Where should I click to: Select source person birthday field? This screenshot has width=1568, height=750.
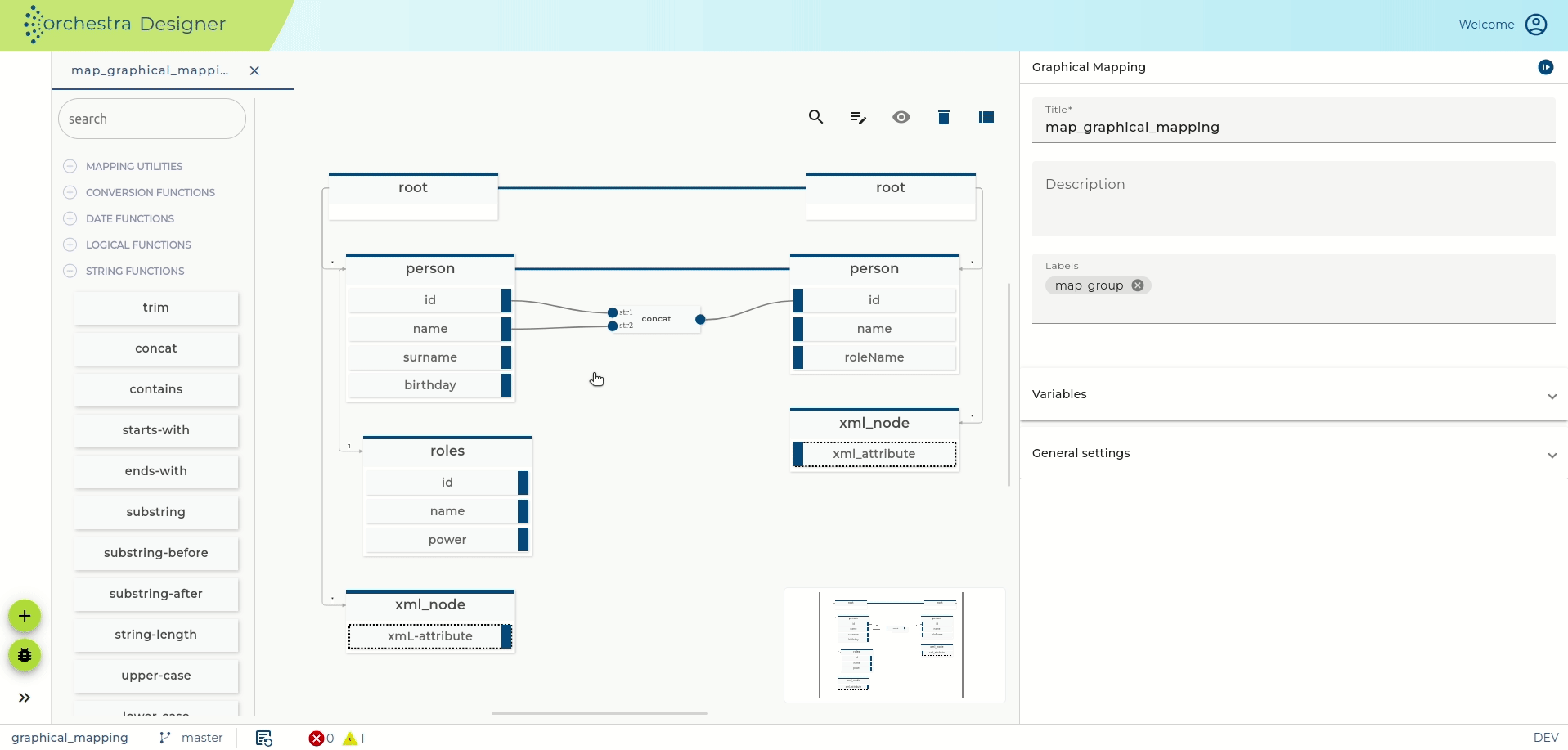coord(430,385)
